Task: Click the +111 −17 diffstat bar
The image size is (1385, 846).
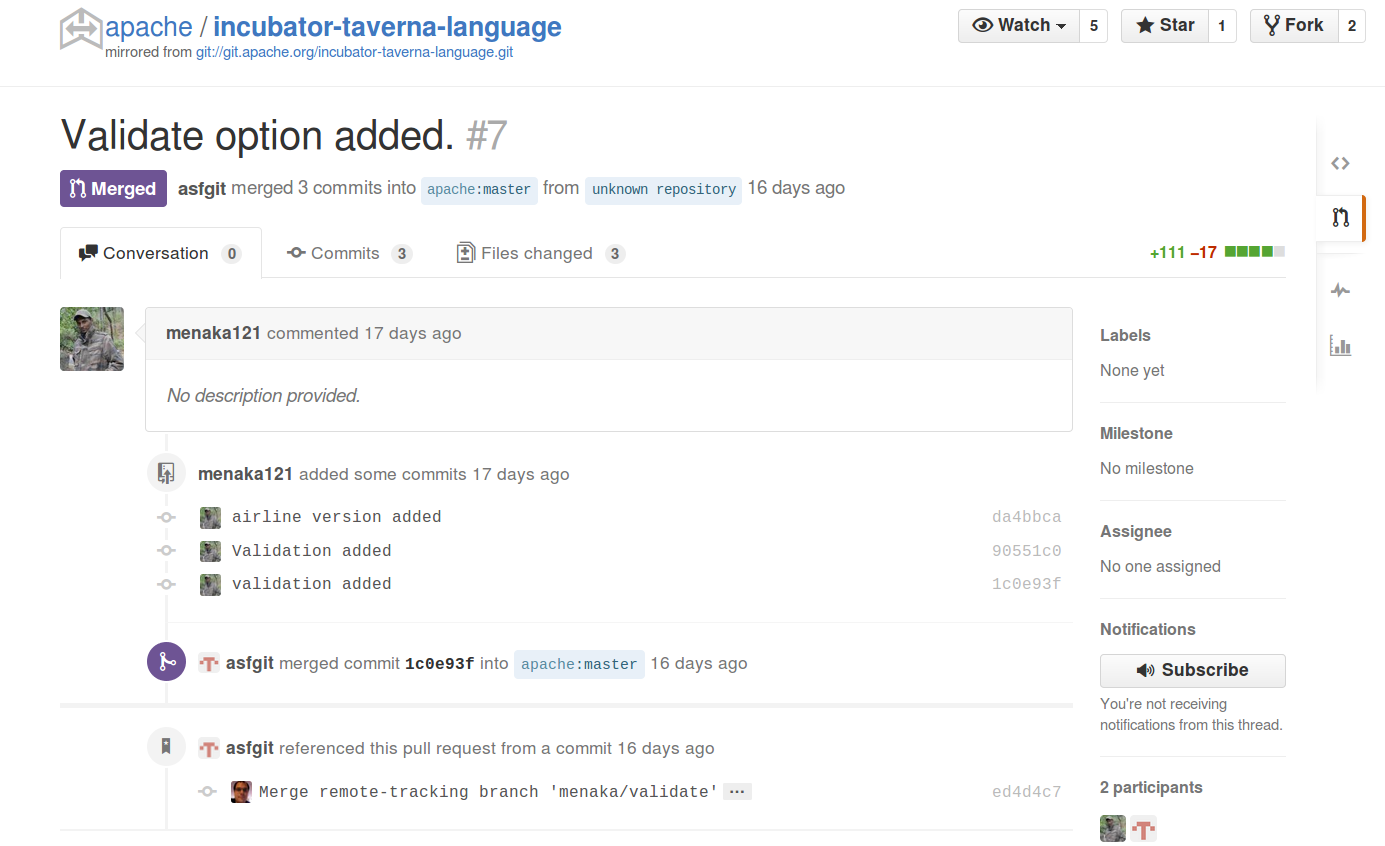Action: 1218,252
